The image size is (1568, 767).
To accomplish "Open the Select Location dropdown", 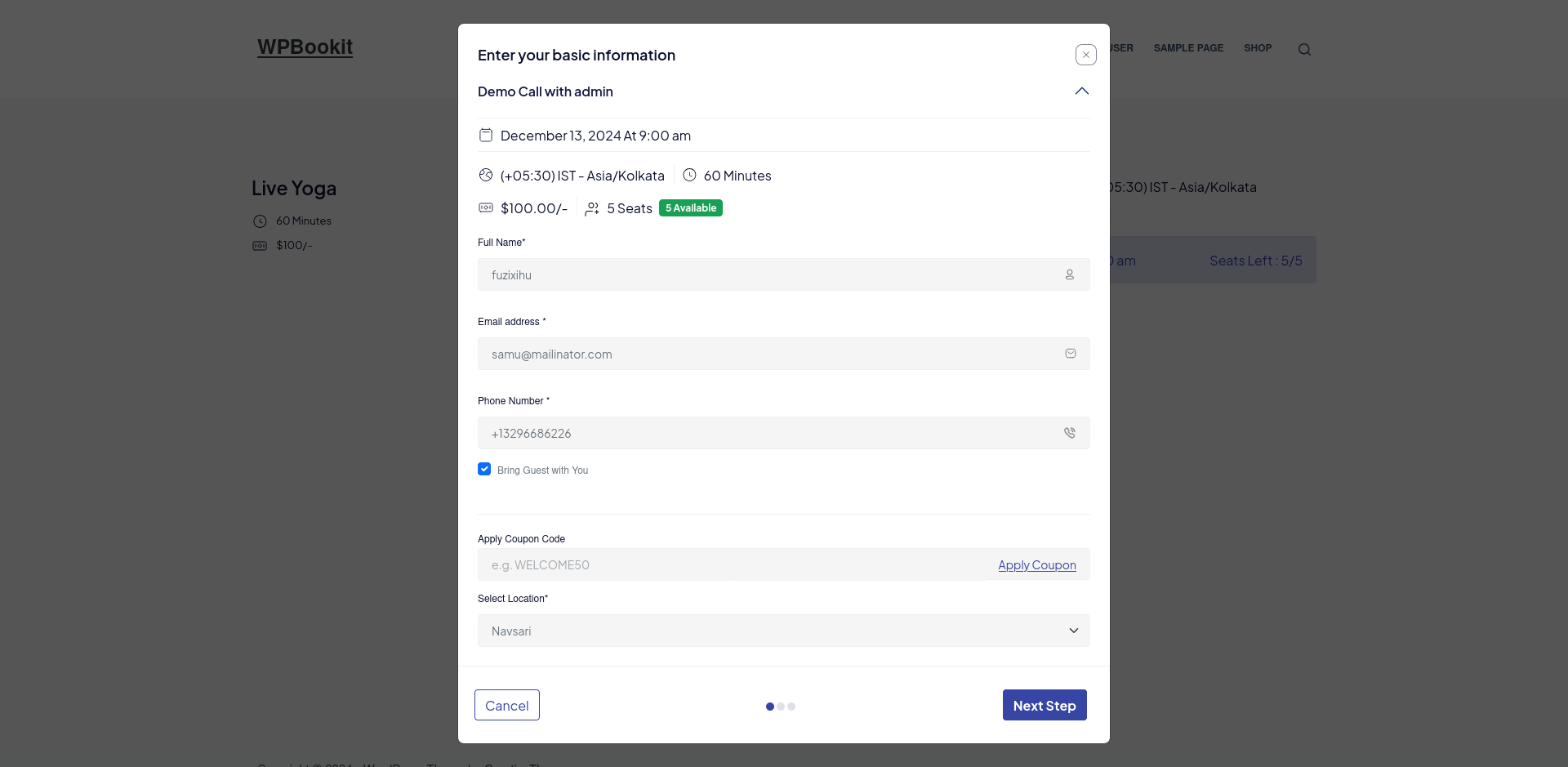I will point(783,631).
